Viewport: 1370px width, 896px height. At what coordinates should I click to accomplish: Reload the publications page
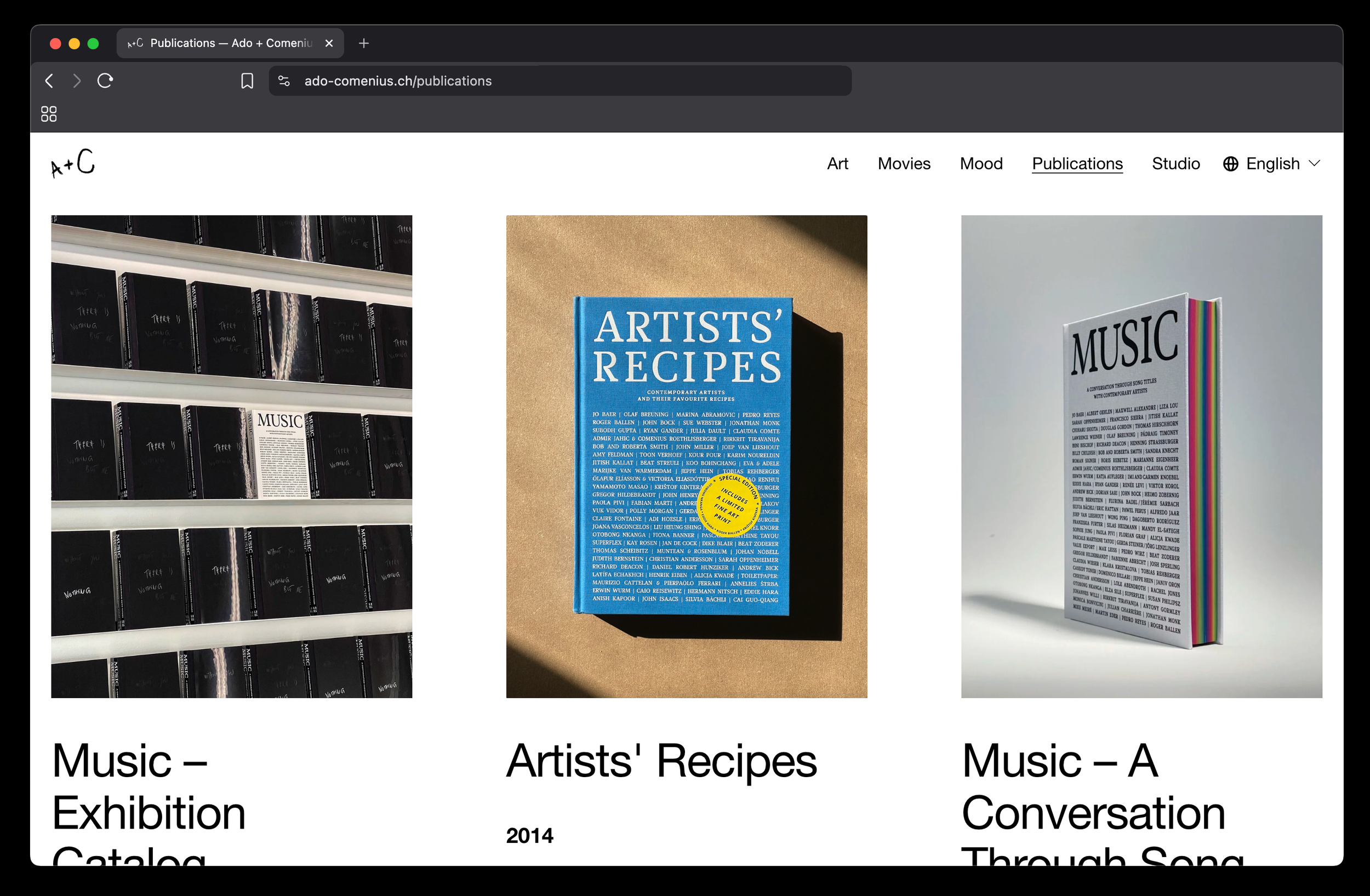coord(105,81)
